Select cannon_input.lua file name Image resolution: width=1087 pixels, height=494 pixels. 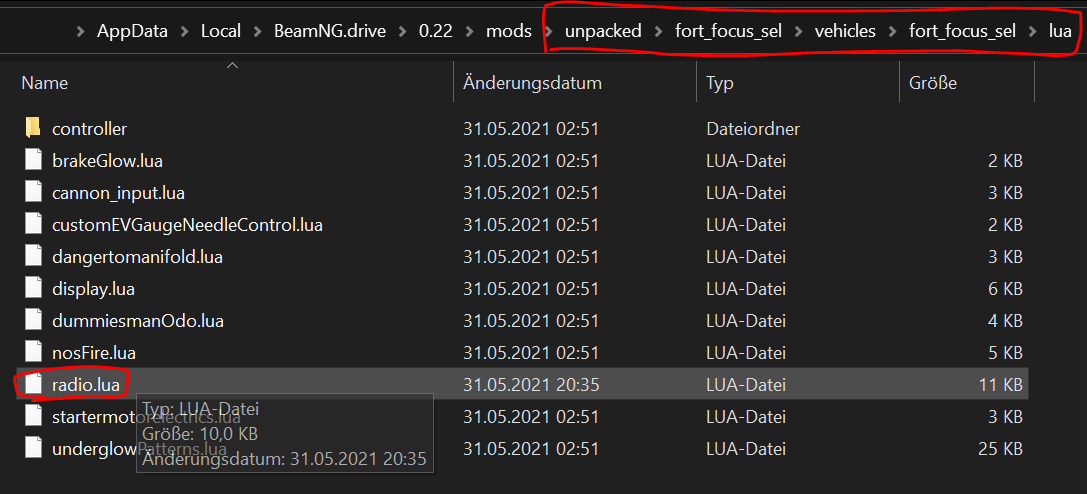click(119, 193)
